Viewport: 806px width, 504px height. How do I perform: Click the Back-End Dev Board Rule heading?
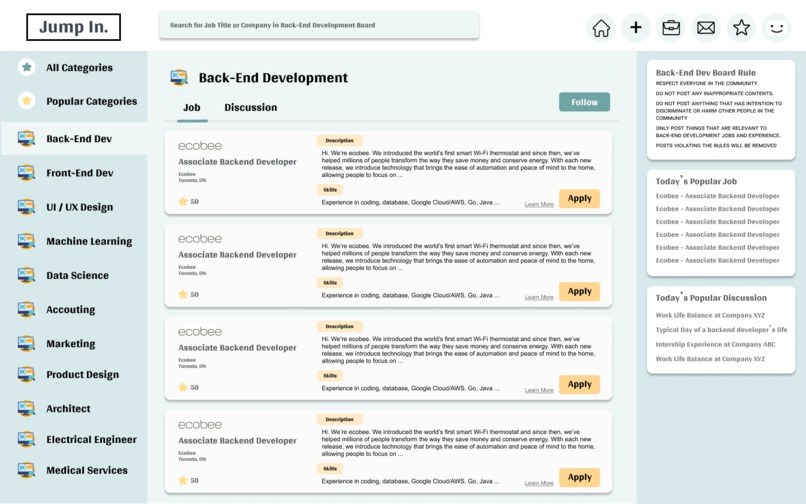(x=705, y=73)
